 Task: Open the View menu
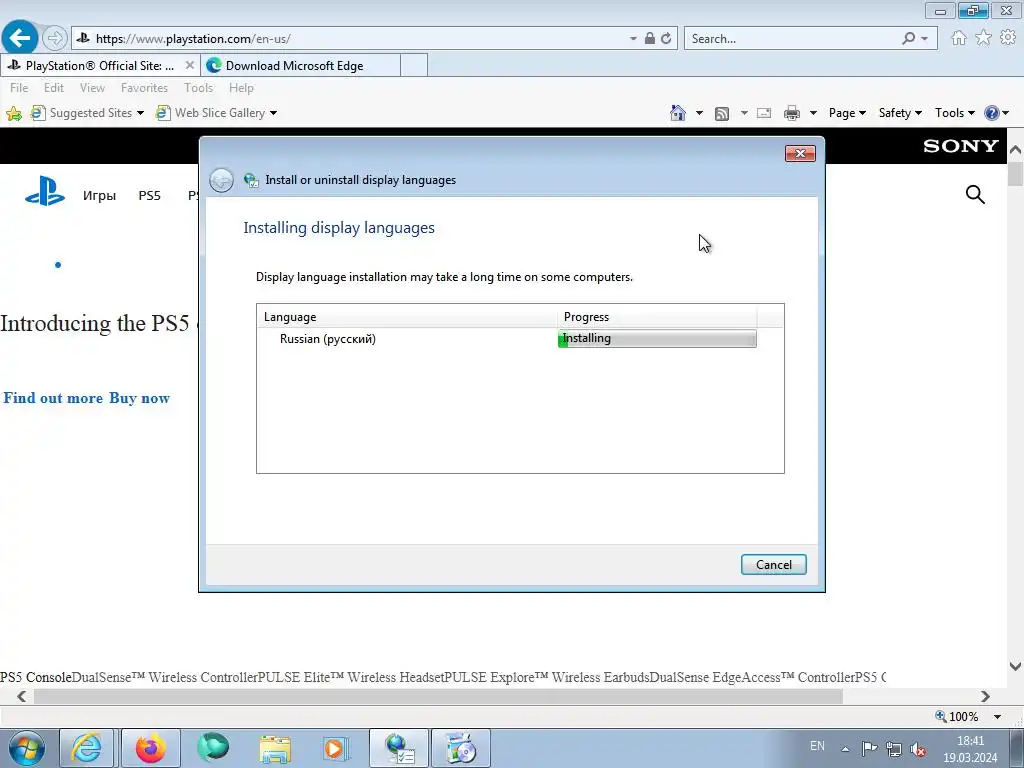tap(92, 88)
